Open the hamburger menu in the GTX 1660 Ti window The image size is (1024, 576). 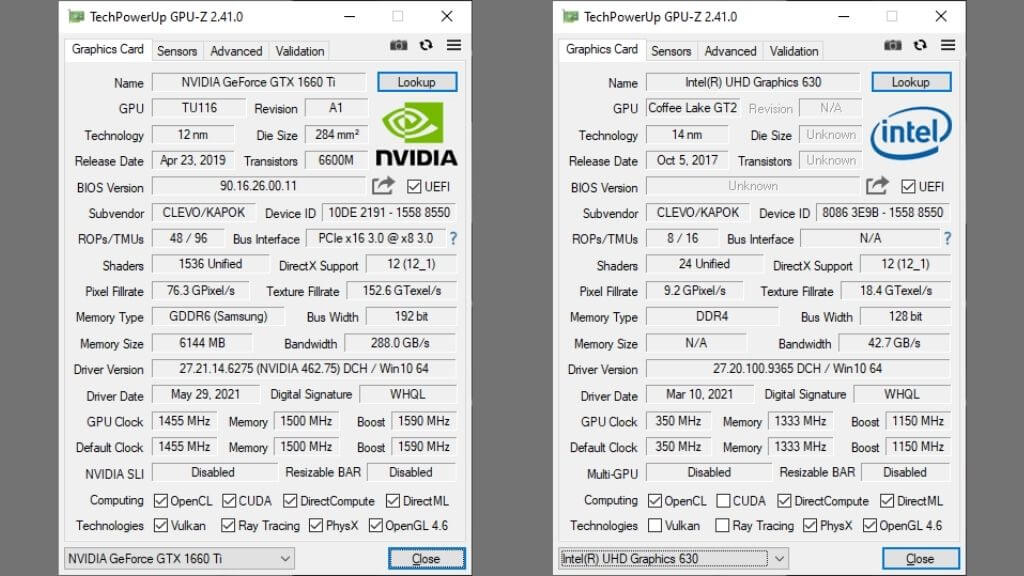coord(454,45)
